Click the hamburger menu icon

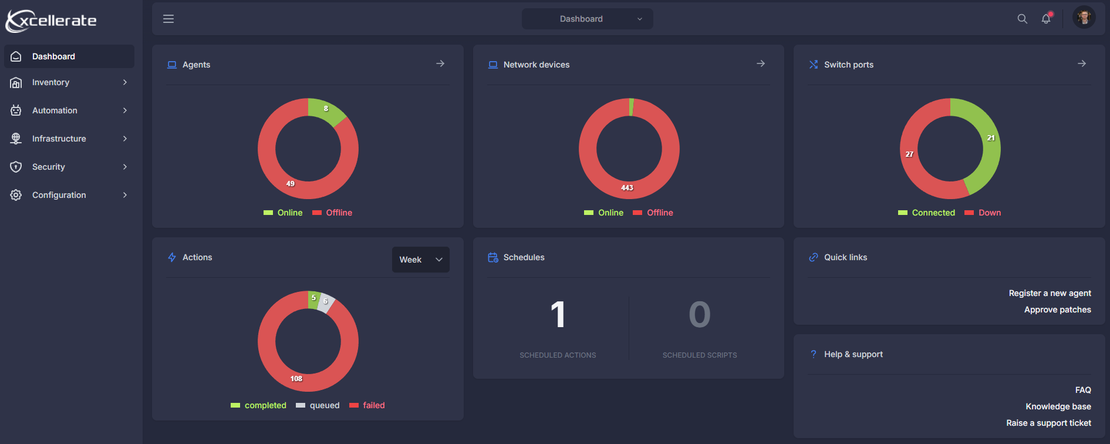(168, 19)
